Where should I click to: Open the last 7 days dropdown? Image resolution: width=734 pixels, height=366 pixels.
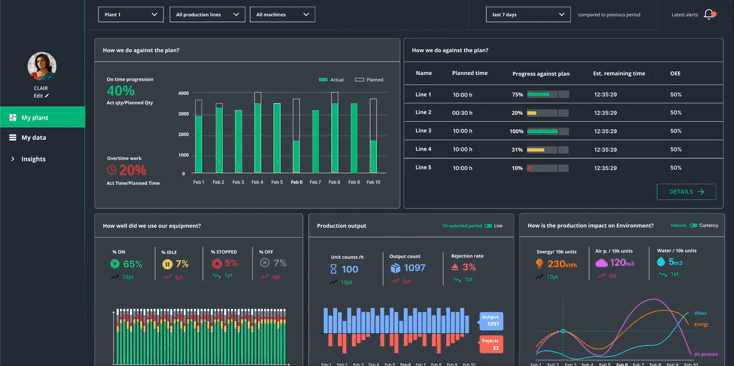tap(528, 15)
